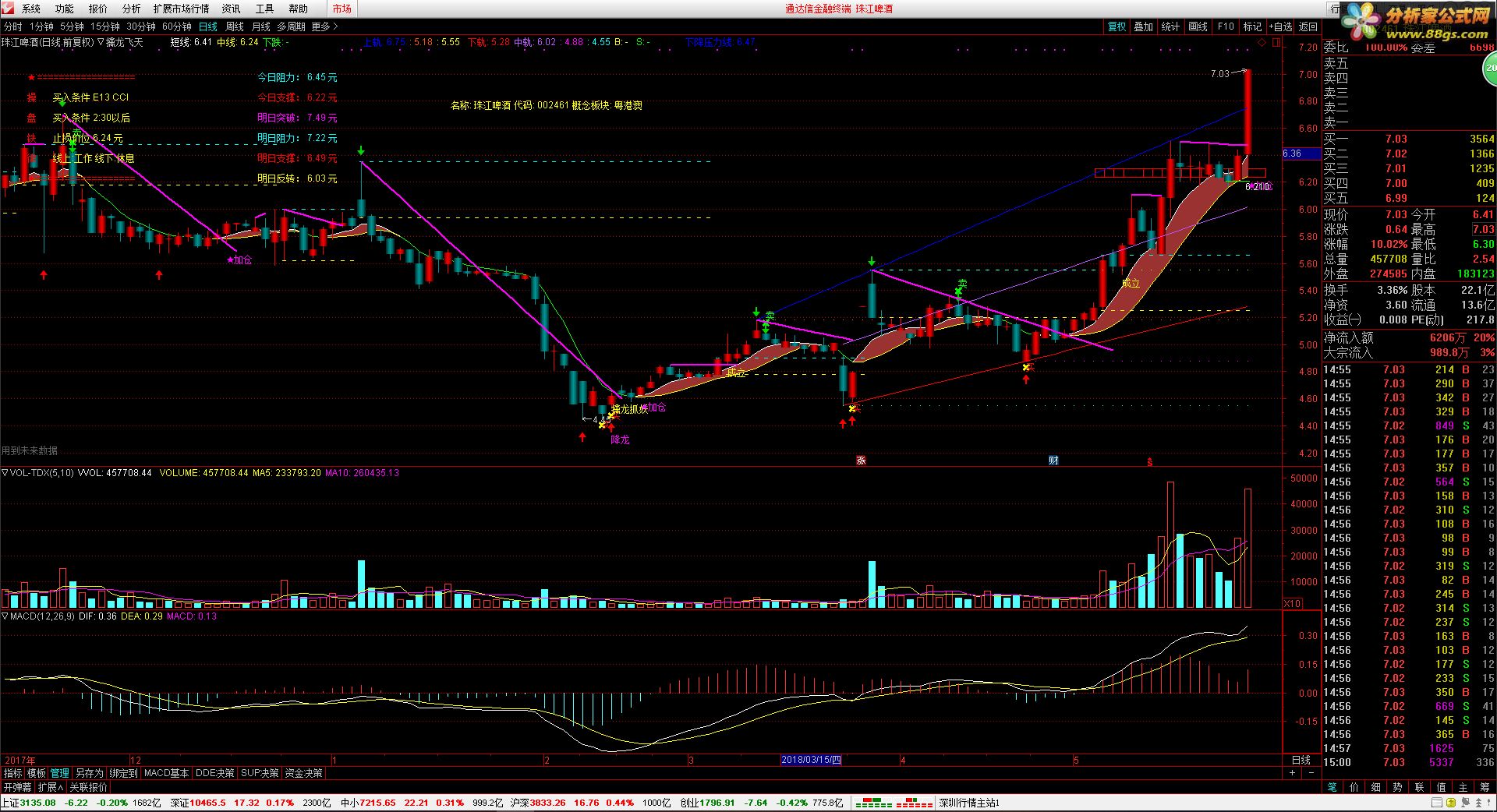Open the 工具 menu
Viewport: 1497px width, 812px height.
click(265, 9)
